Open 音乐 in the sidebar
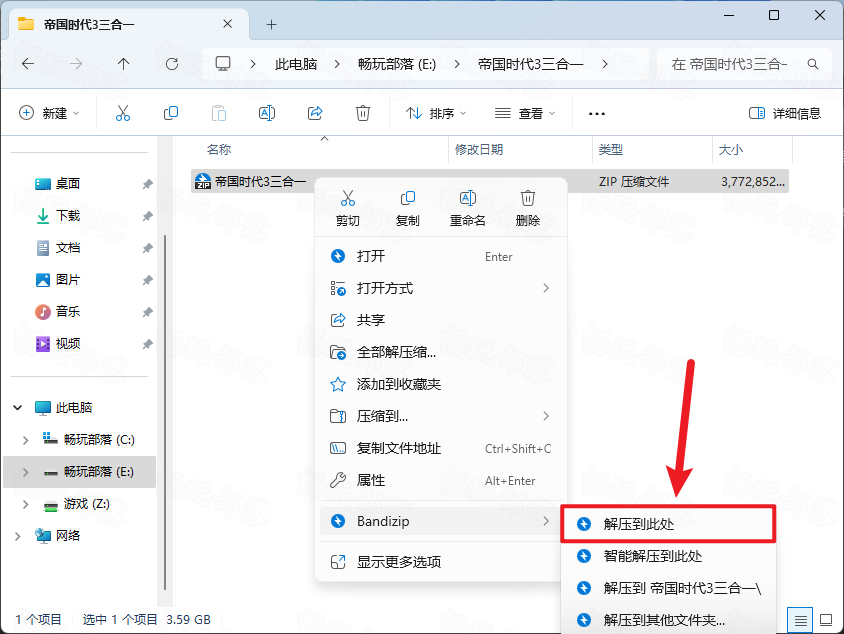 pos(67,312)
